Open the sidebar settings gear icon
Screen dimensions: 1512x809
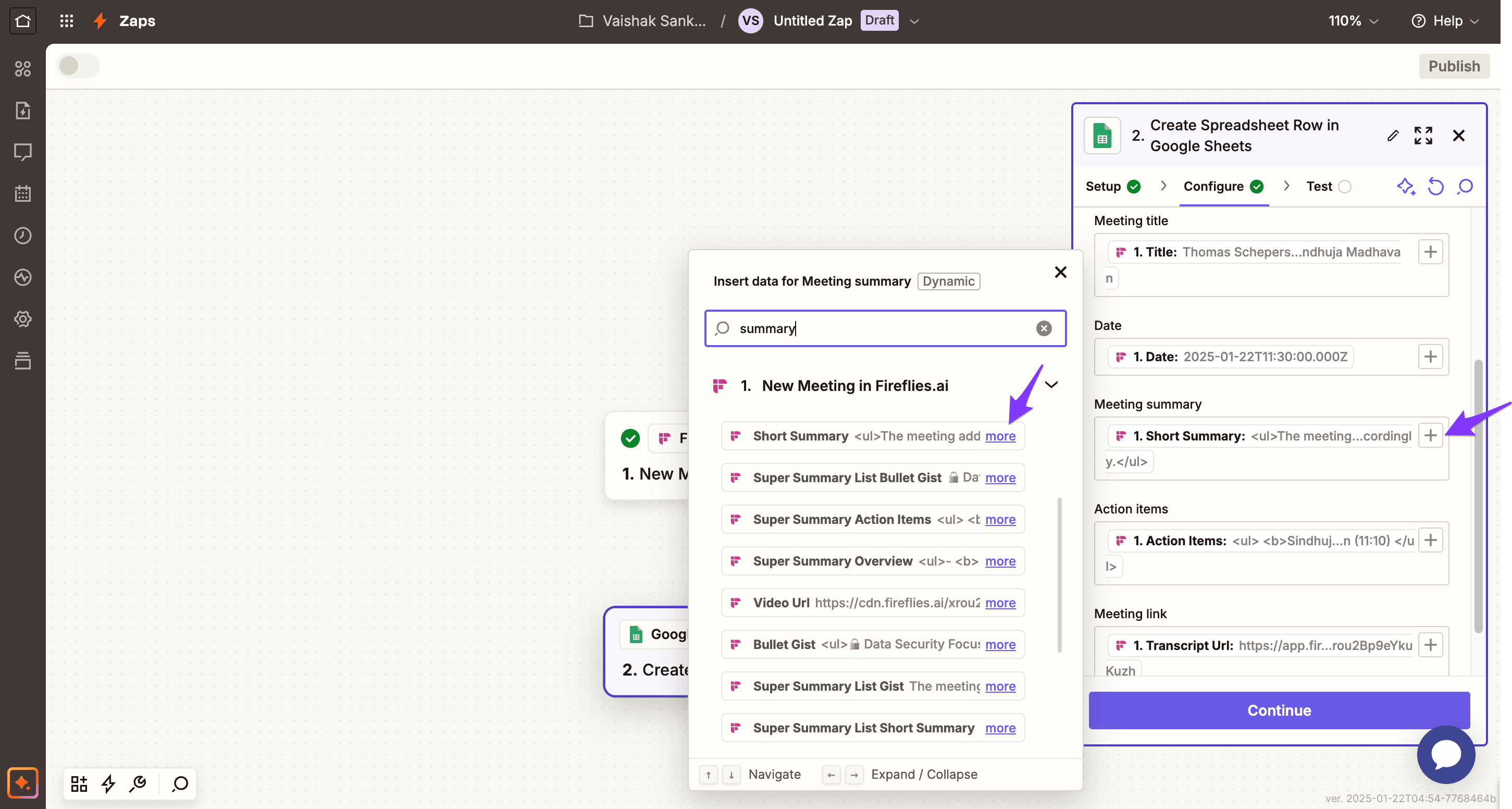[23, 319]
